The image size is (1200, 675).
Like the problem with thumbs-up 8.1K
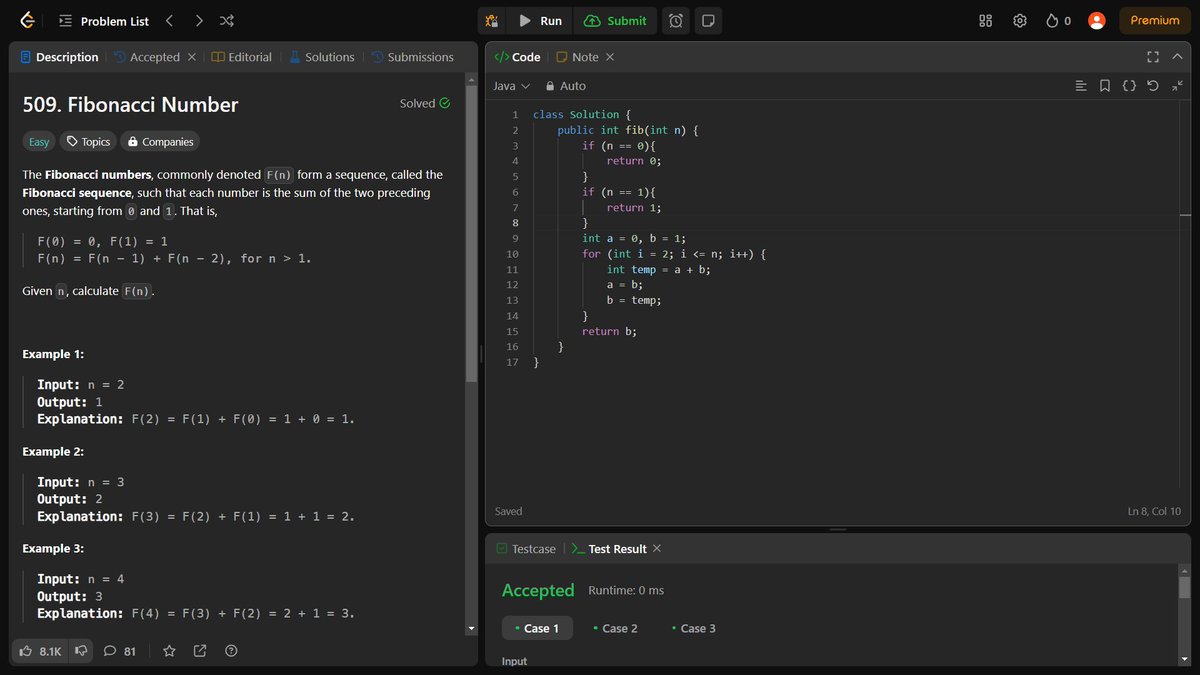tap(40, 651)
